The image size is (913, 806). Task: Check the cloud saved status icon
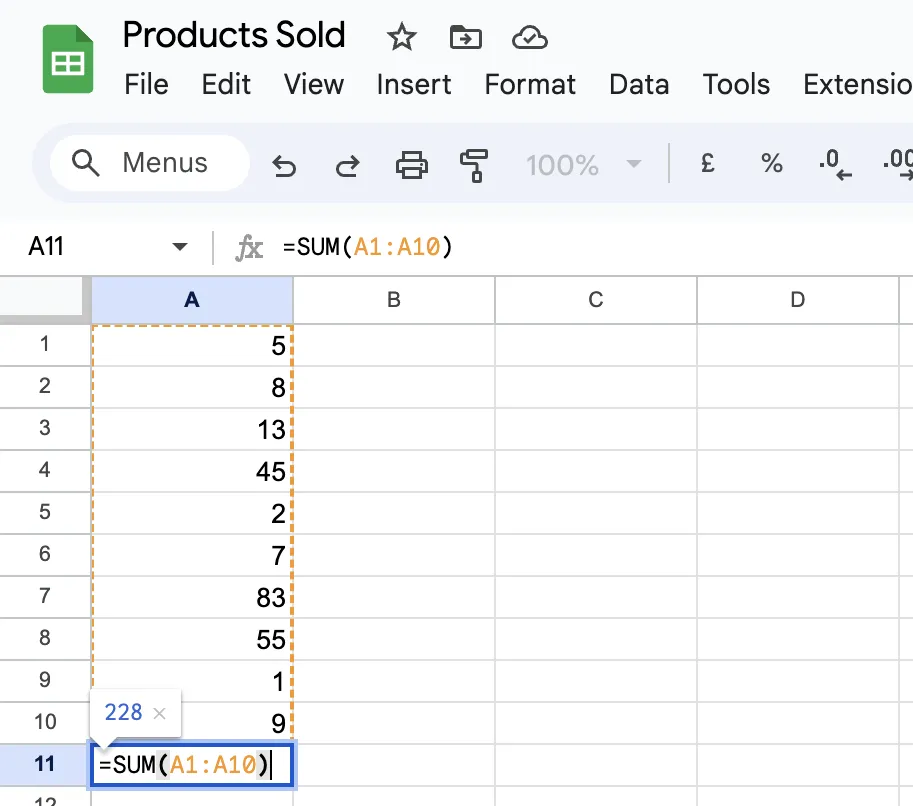pos(529,38)
